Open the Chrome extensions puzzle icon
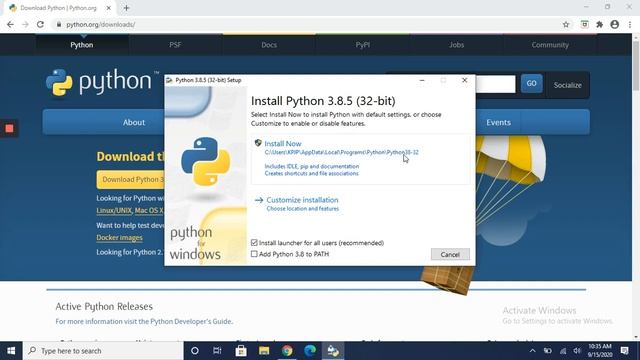The height and width of the screenshot is (360, 640). click(x=599, y=24)
